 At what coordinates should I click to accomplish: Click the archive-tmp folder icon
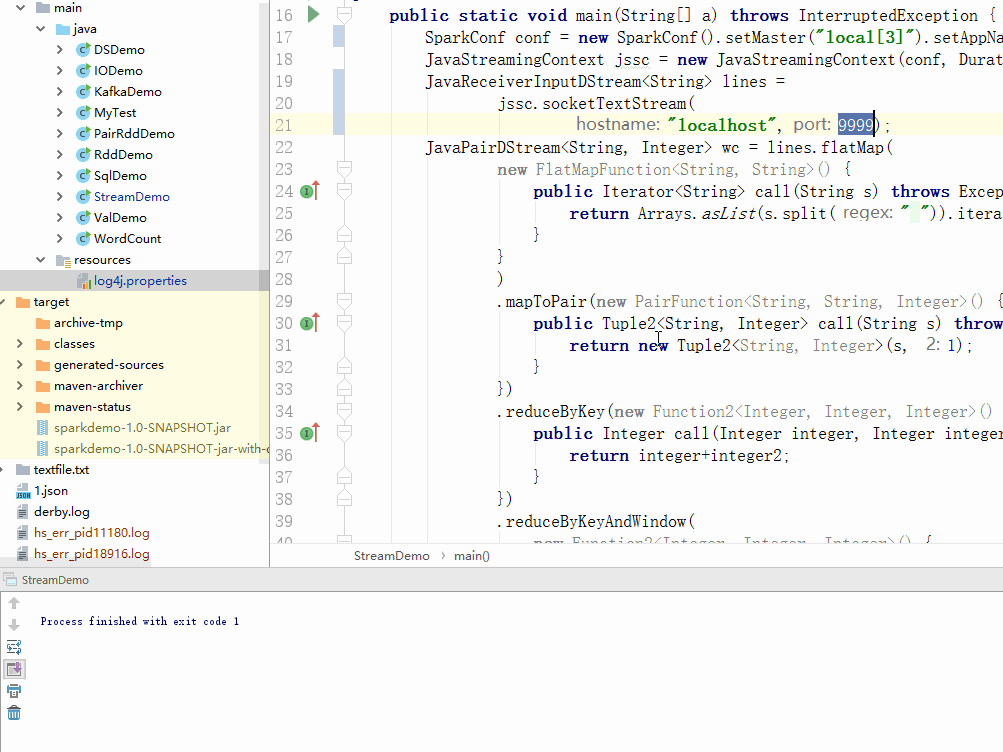point(43,323)
